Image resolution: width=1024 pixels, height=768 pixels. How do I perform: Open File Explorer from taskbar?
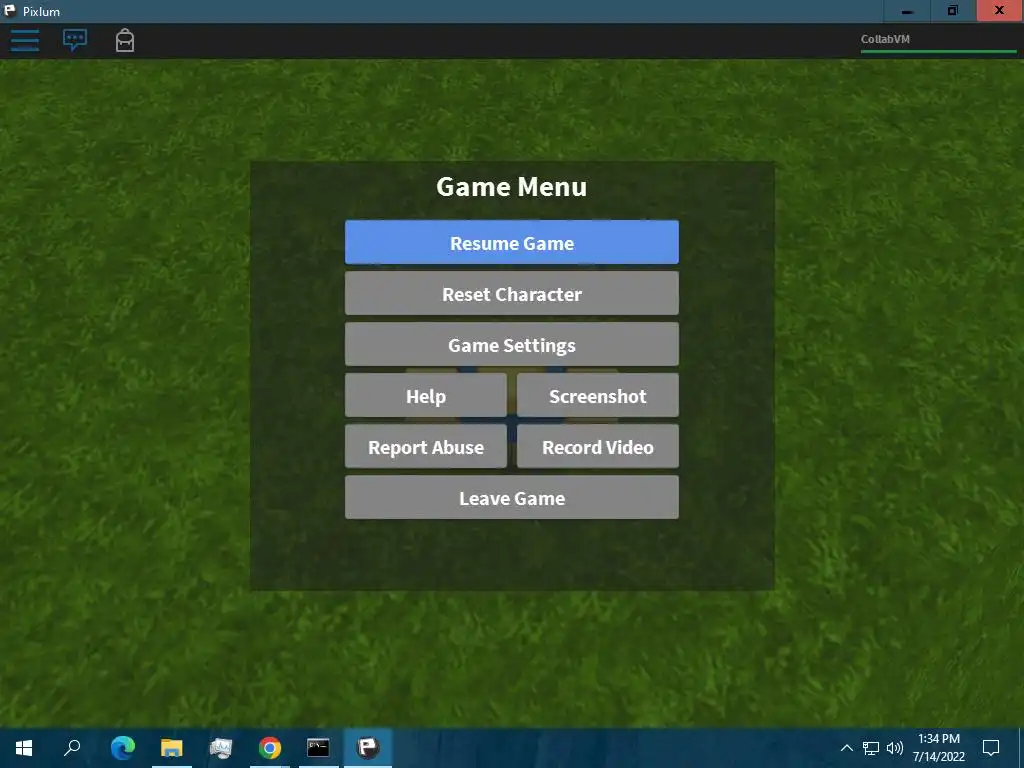pos(172,748)
